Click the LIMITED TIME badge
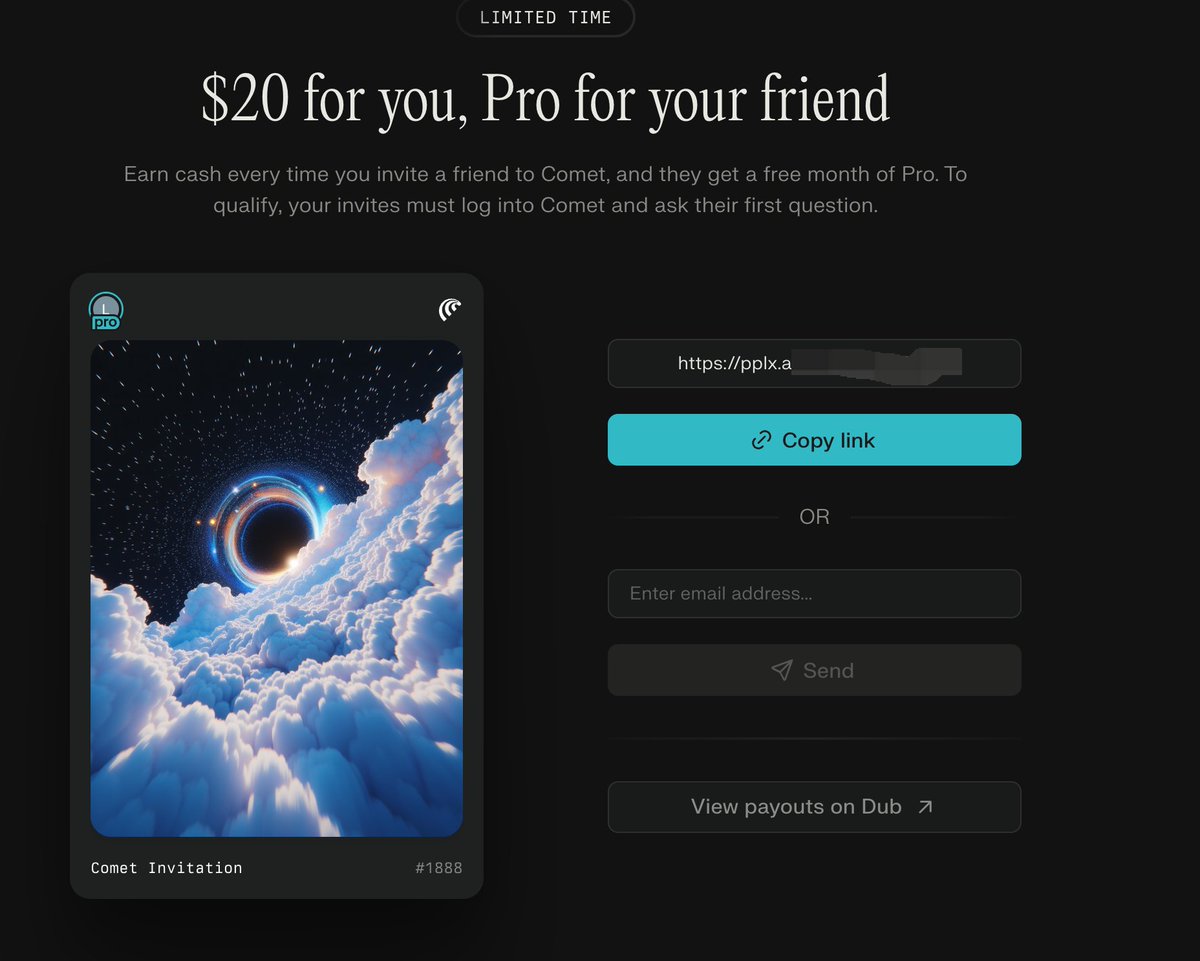The image size is (1200, 961). point(545,18)
